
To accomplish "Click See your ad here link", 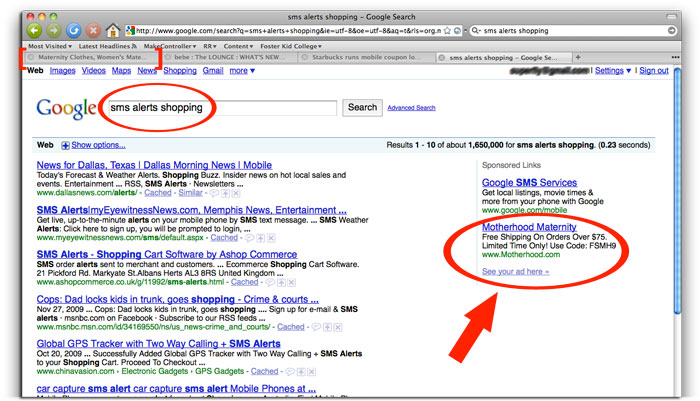I will click(516, 272).
